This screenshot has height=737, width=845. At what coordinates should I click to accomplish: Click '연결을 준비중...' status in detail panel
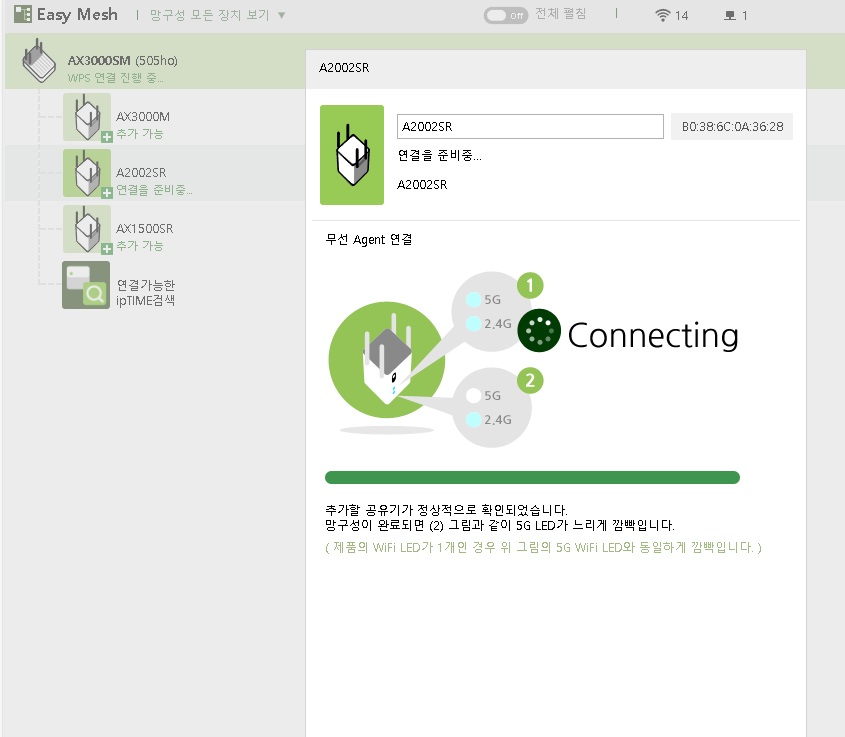click(x=440, y=156)
